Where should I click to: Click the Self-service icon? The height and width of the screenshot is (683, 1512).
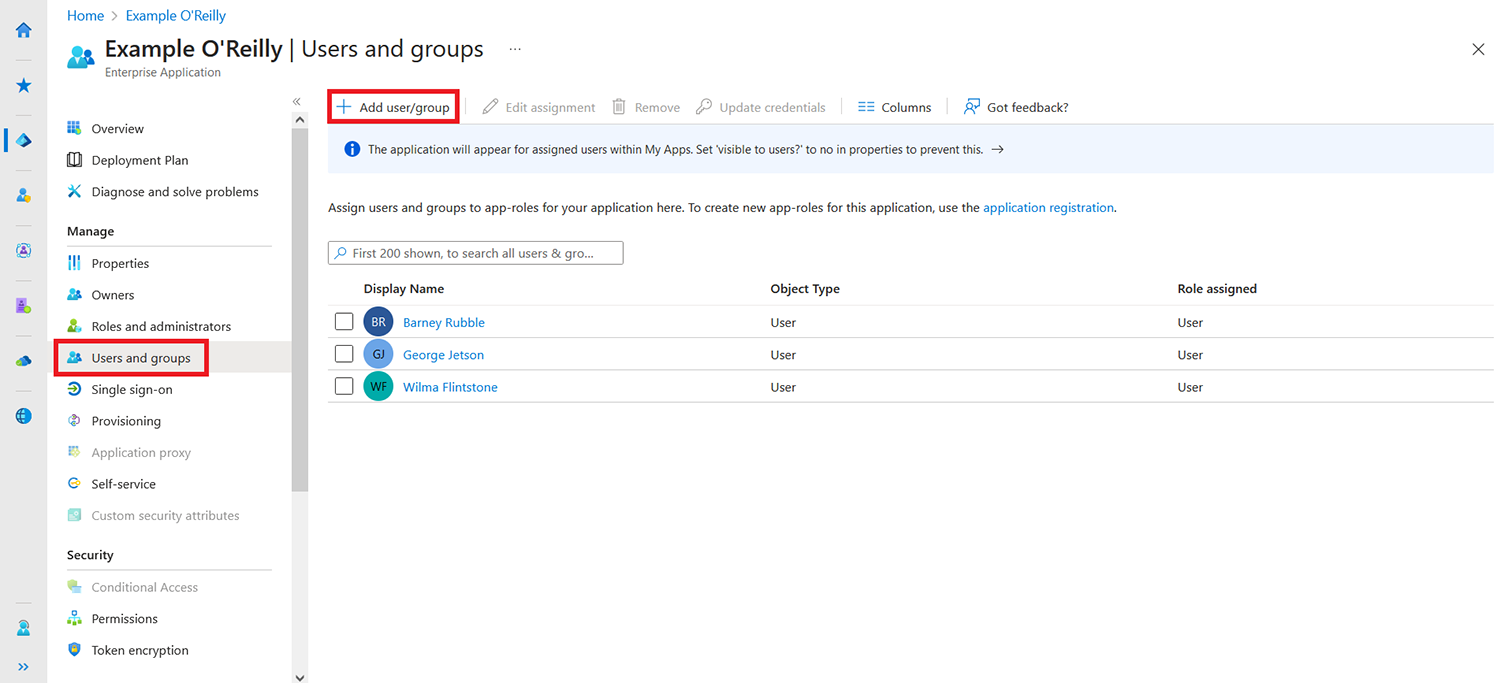pos(74,484)
